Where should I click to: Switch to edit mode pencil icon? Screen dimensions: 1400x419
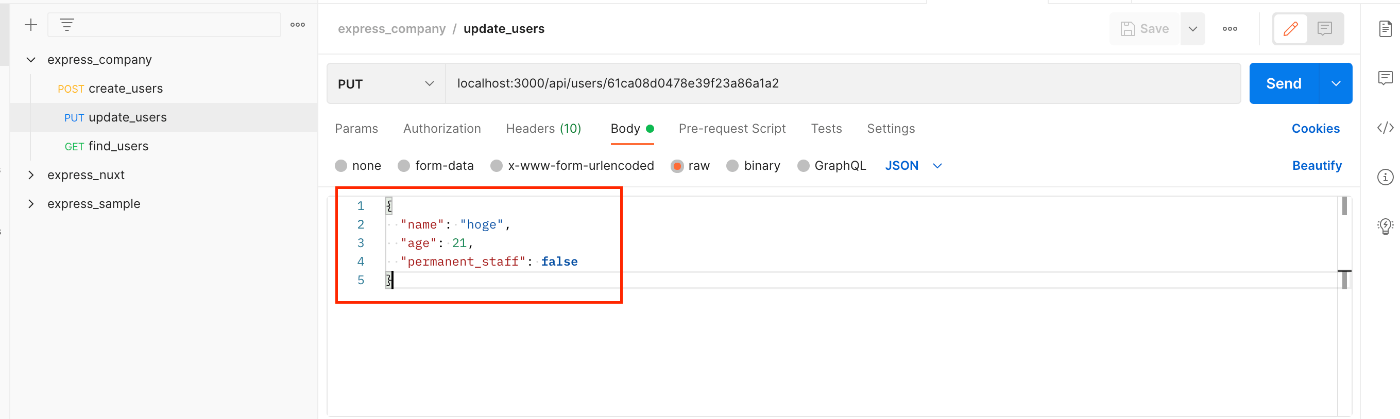(x=1291, y=29)
